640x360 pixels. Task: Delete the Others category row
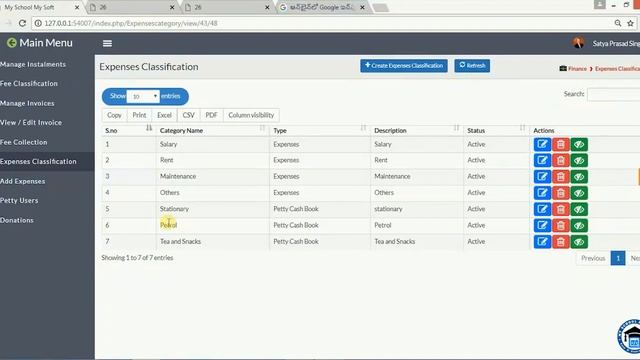pos(560,193)
